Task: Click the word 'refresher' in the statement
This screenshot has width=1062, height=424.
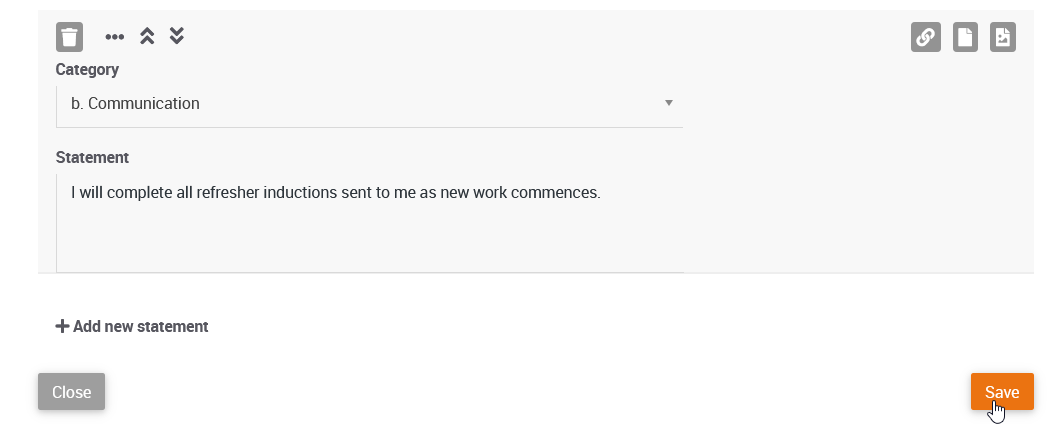Action: 228,193
